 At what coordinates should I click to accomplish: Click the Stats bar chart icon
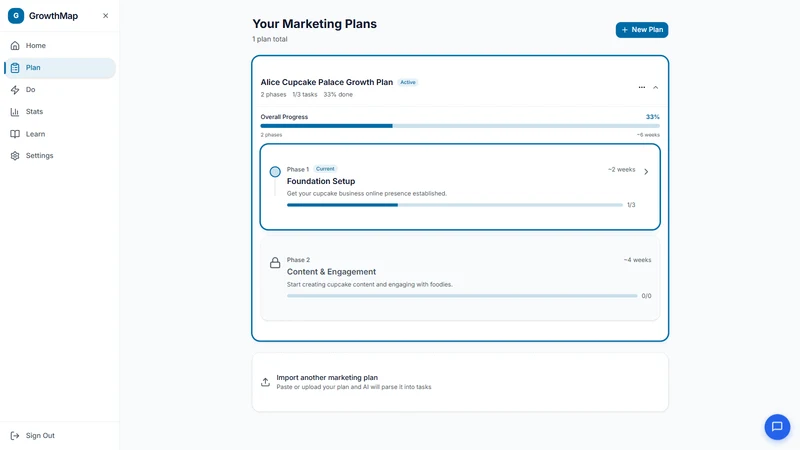pyautogui.click(x=15, y=112)
